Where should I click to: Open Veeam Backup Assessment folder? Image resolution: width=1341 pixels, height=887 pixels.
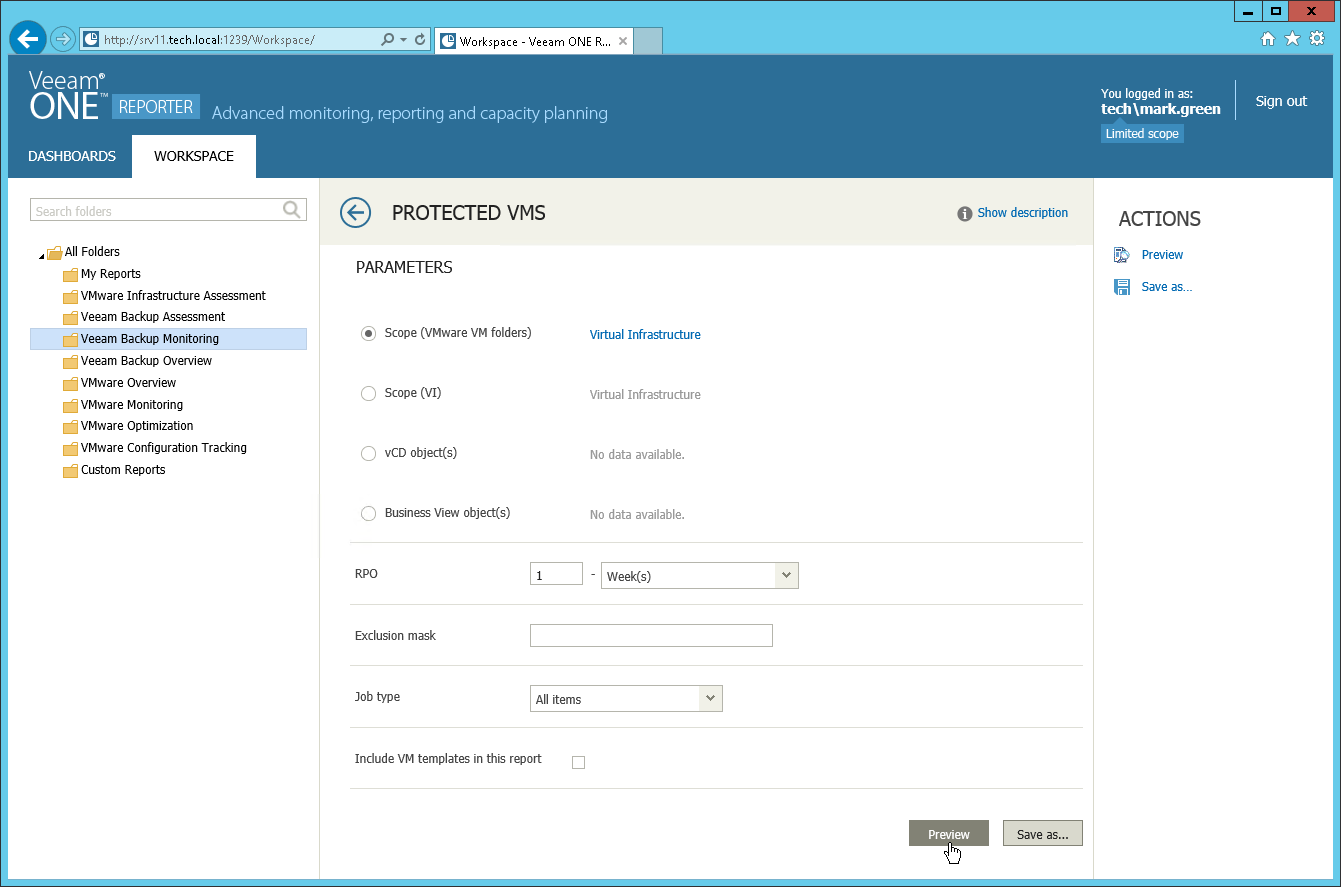(152, 317)
